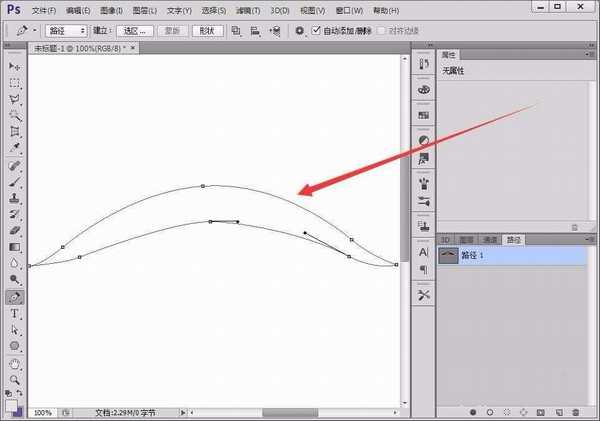Screen dimensions: 600x421
Task: Select the Move tool
Action: click(x=15, y=65)
